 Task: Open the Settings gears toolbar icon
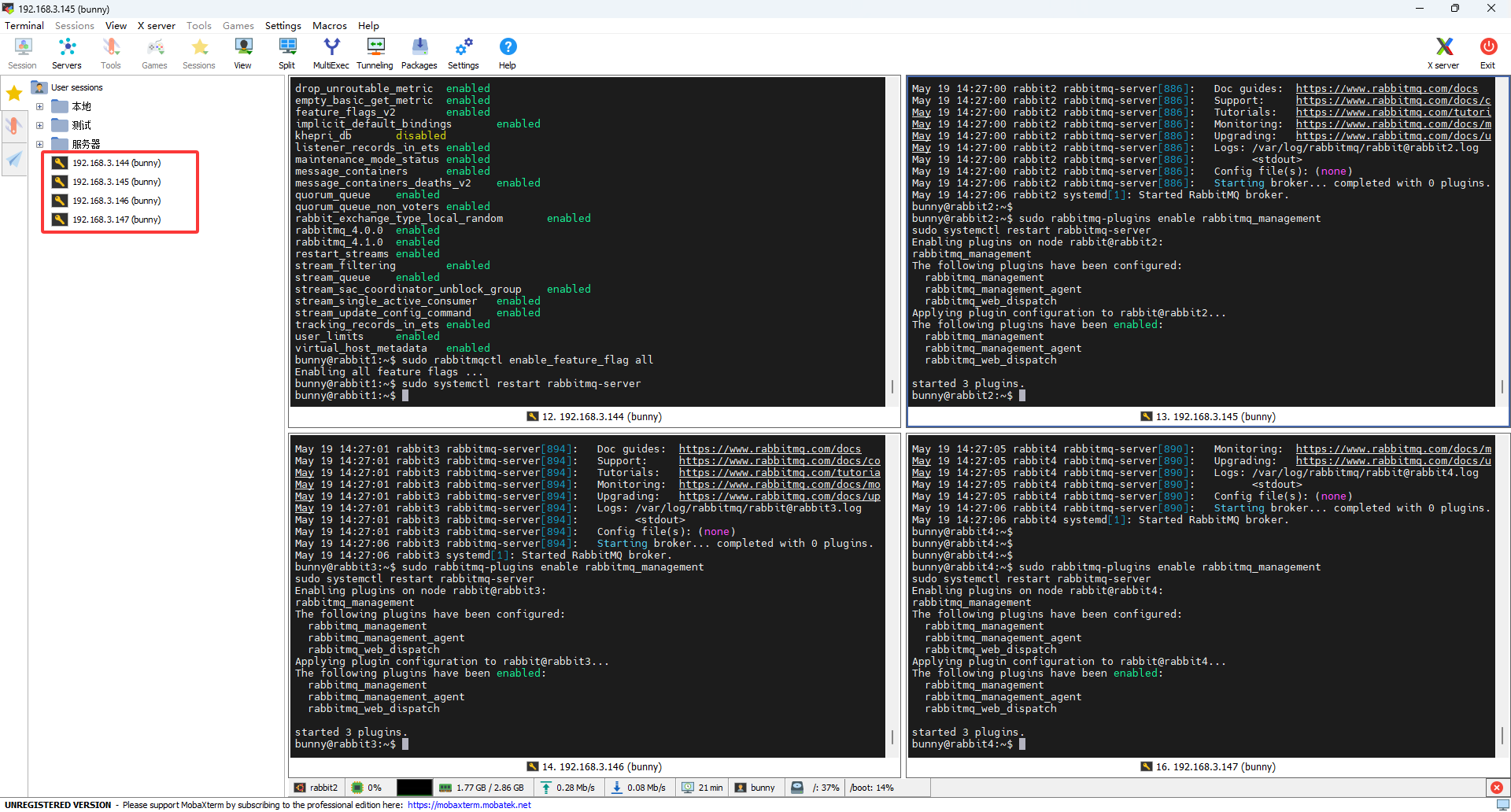click(464, 54)
